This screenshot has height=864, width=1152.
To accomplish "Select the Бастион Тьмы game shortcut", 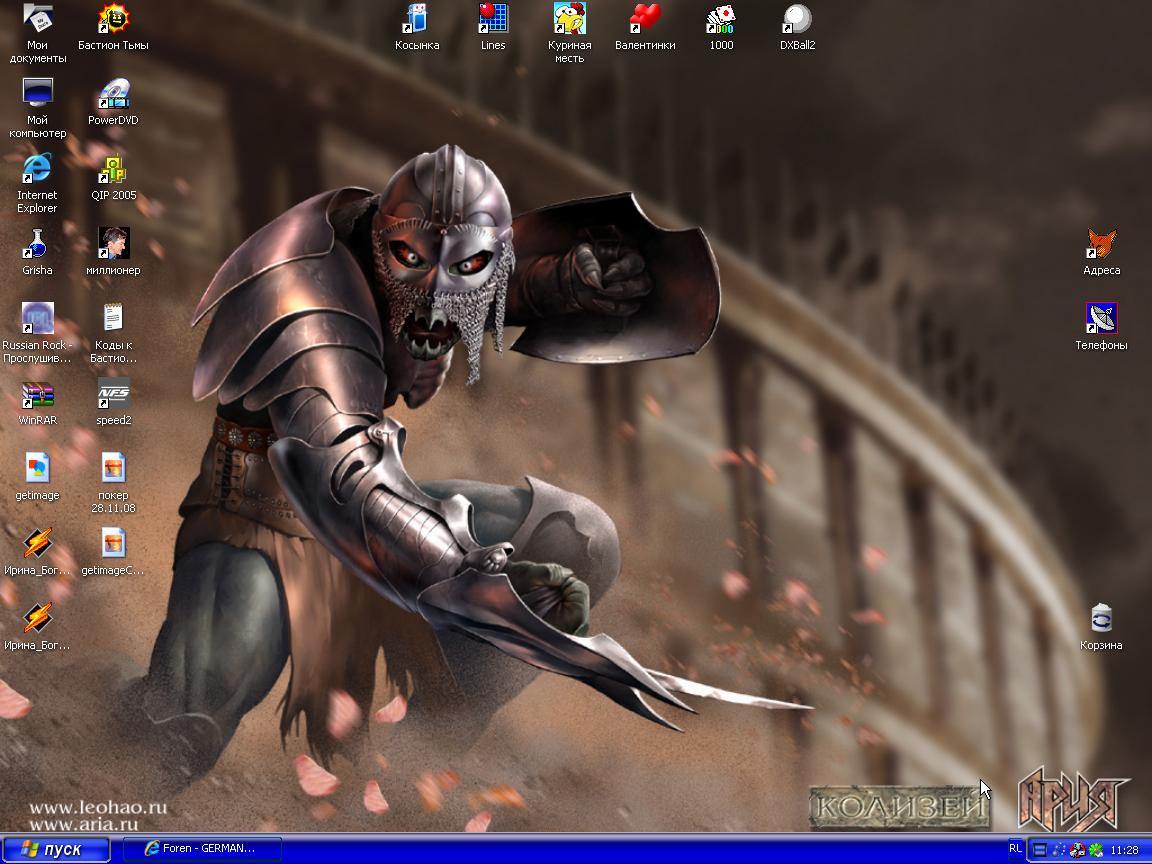I will pos(113,27).
